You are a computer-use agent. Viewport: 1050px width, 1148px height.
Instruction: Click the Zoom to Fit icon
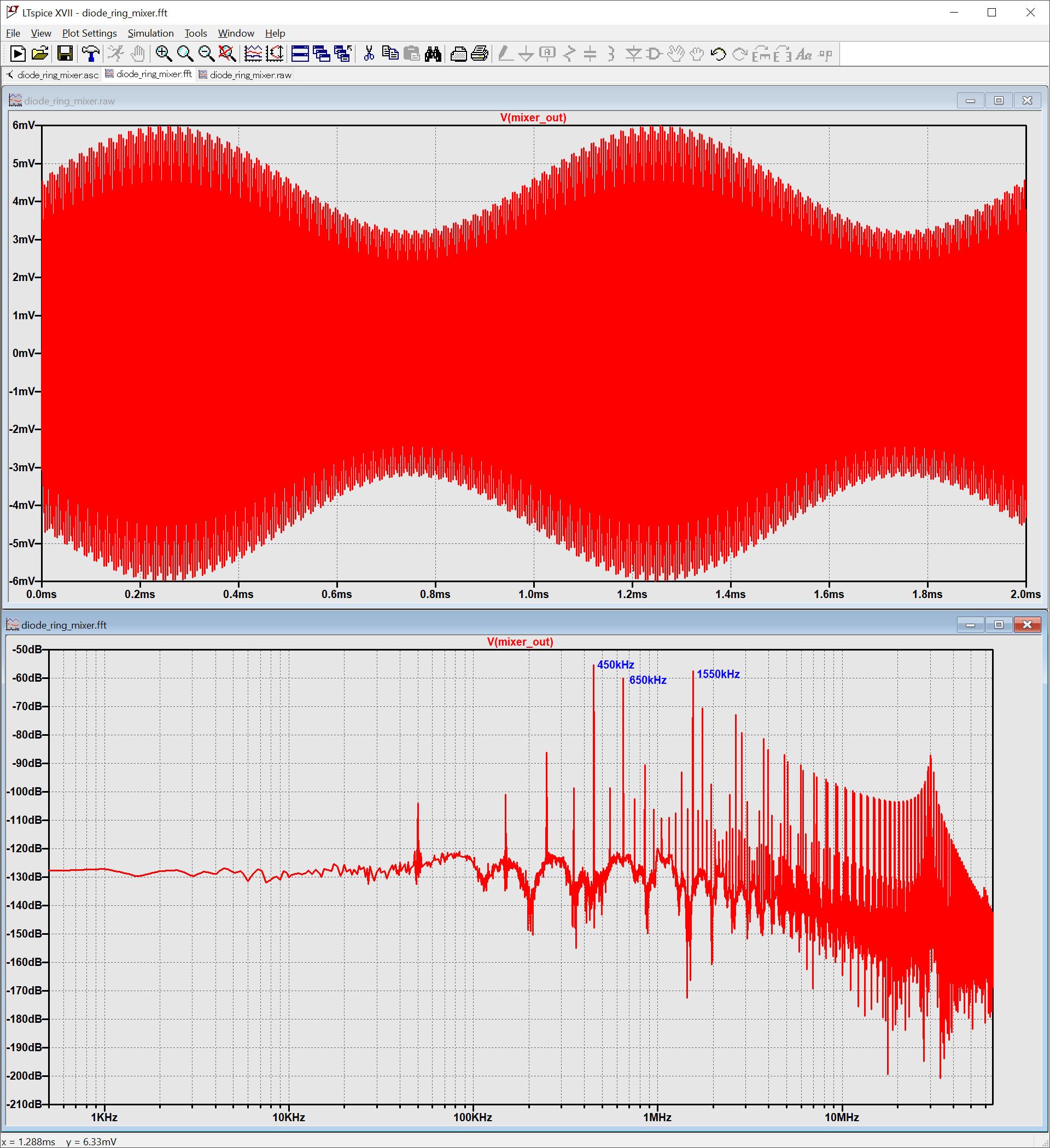pos(227,54)
